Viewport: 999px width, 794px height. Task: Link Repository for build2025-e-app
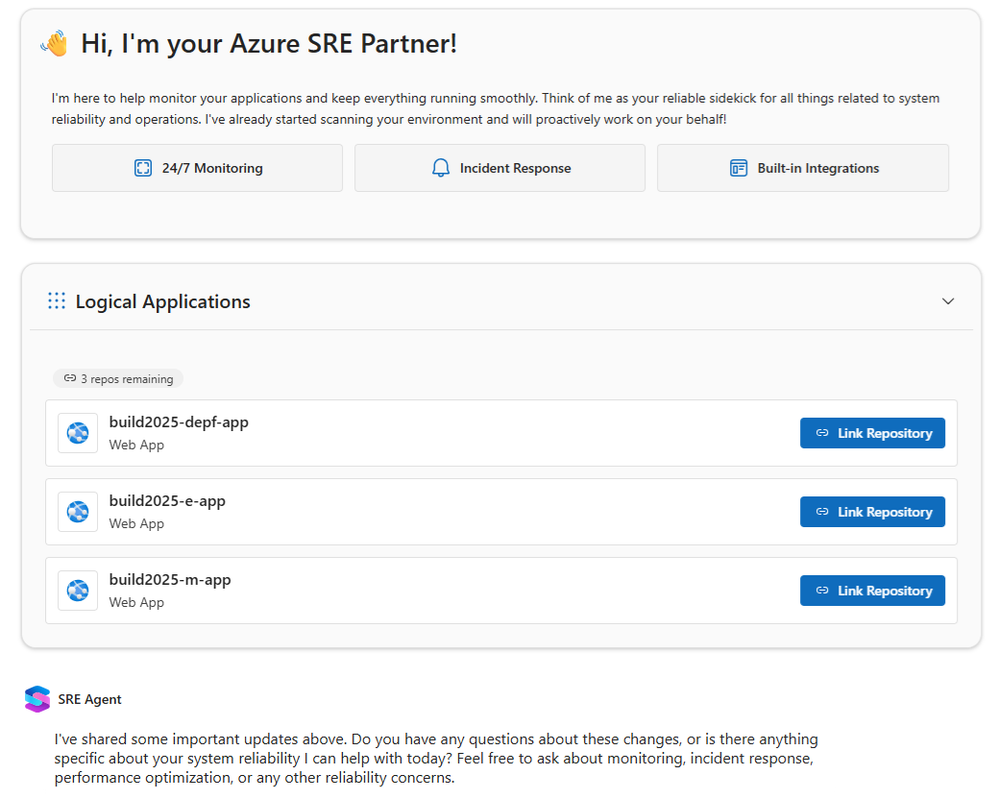pos(872,512)
